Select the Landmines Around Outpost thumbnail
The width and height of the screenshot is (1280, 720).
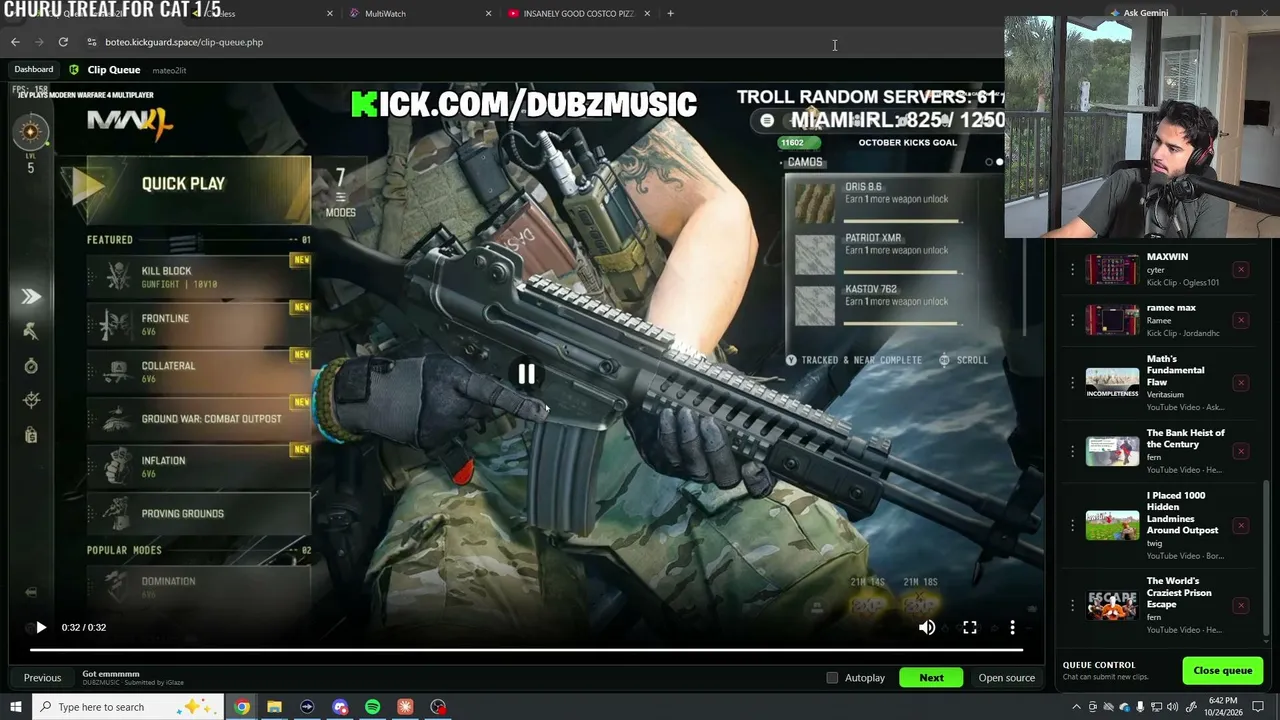click(1112, 526)
